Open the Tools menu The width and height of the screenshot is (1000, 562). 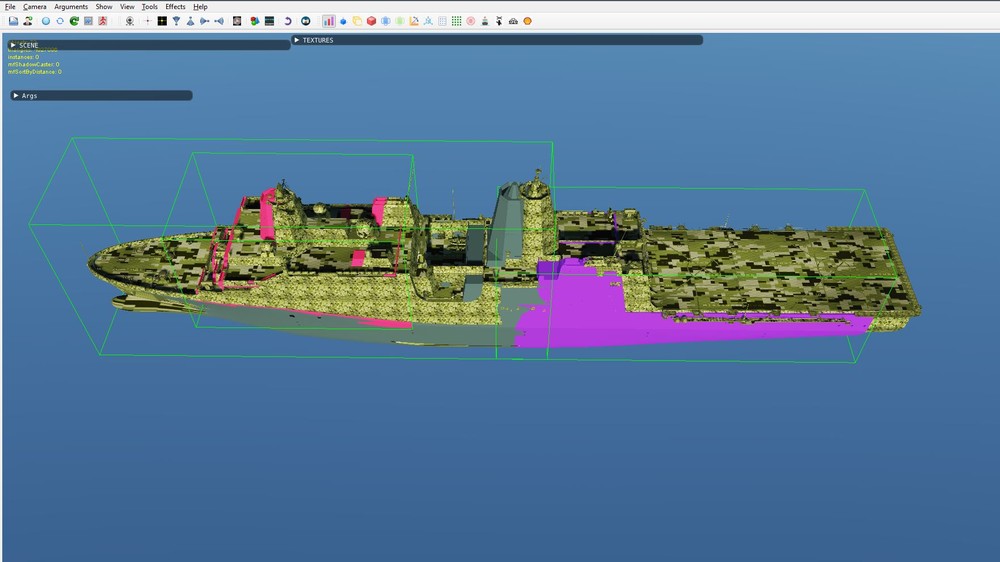pyautogui.click(x=149, y=6)
